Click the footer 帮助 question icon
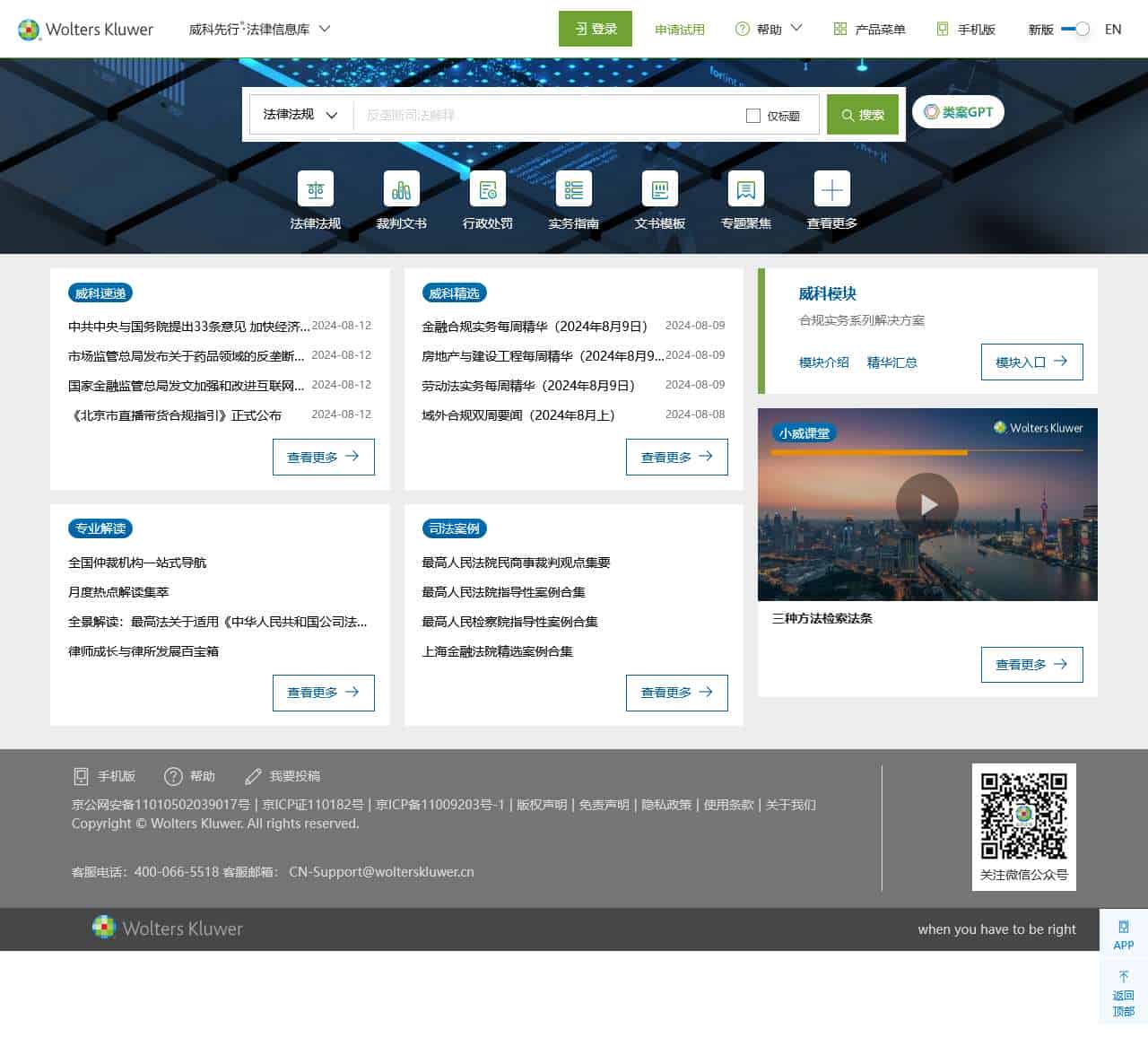Image resolution: width=1148 pixels, height=1047 pixels. [173, 776]
